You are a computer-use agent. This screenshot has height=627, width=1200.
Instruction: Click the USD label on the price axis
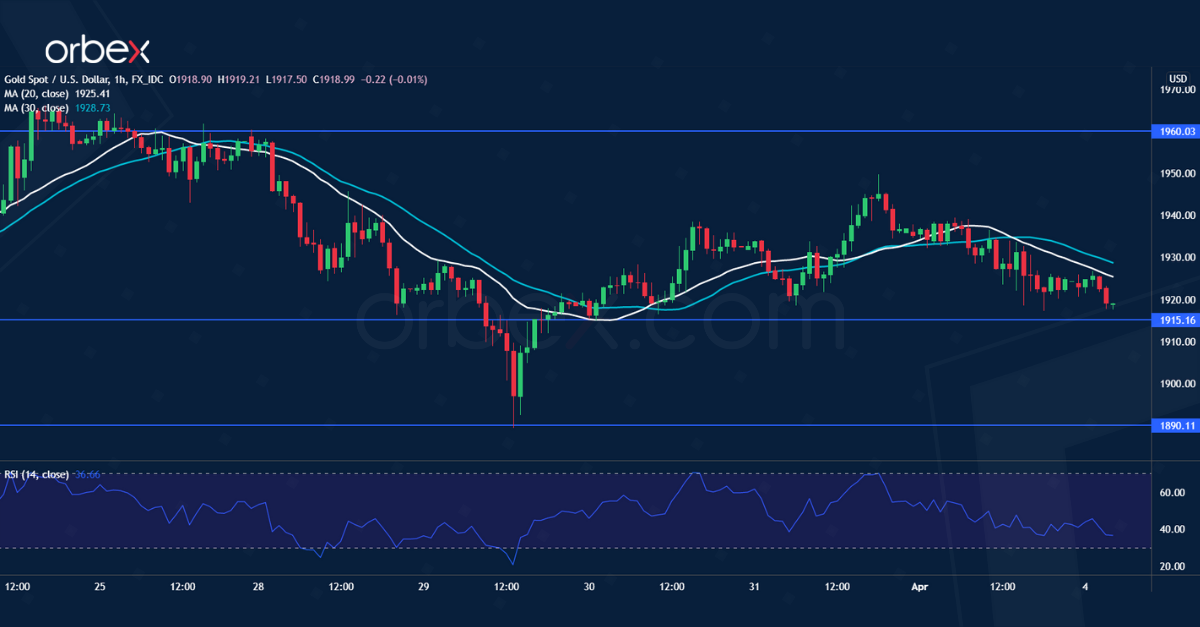[x=1176, y=76]
